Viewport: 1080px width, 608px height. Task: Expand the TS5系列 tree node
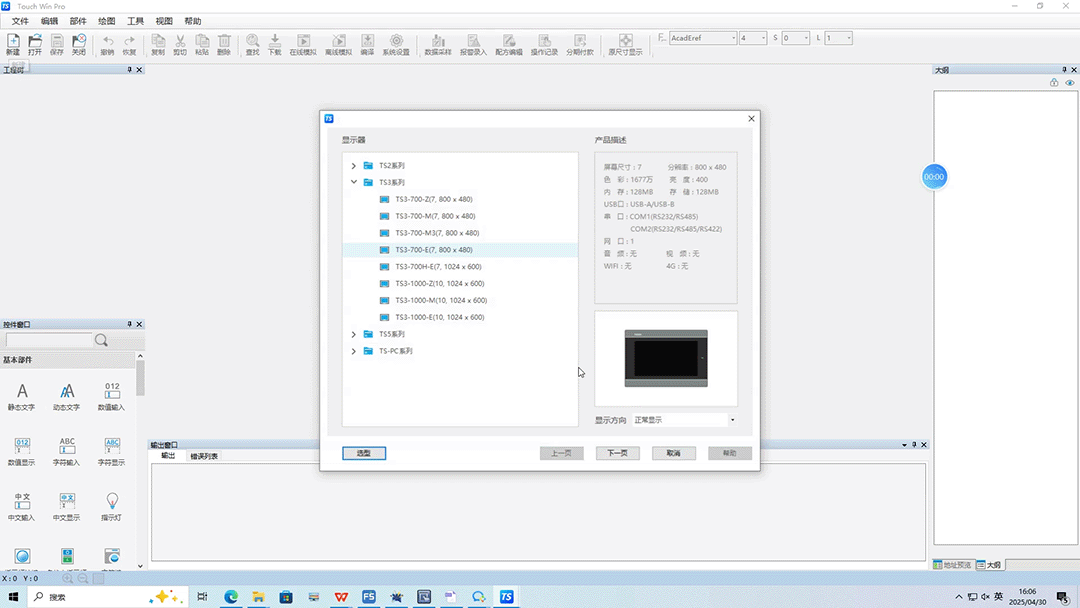click(354, 335)
